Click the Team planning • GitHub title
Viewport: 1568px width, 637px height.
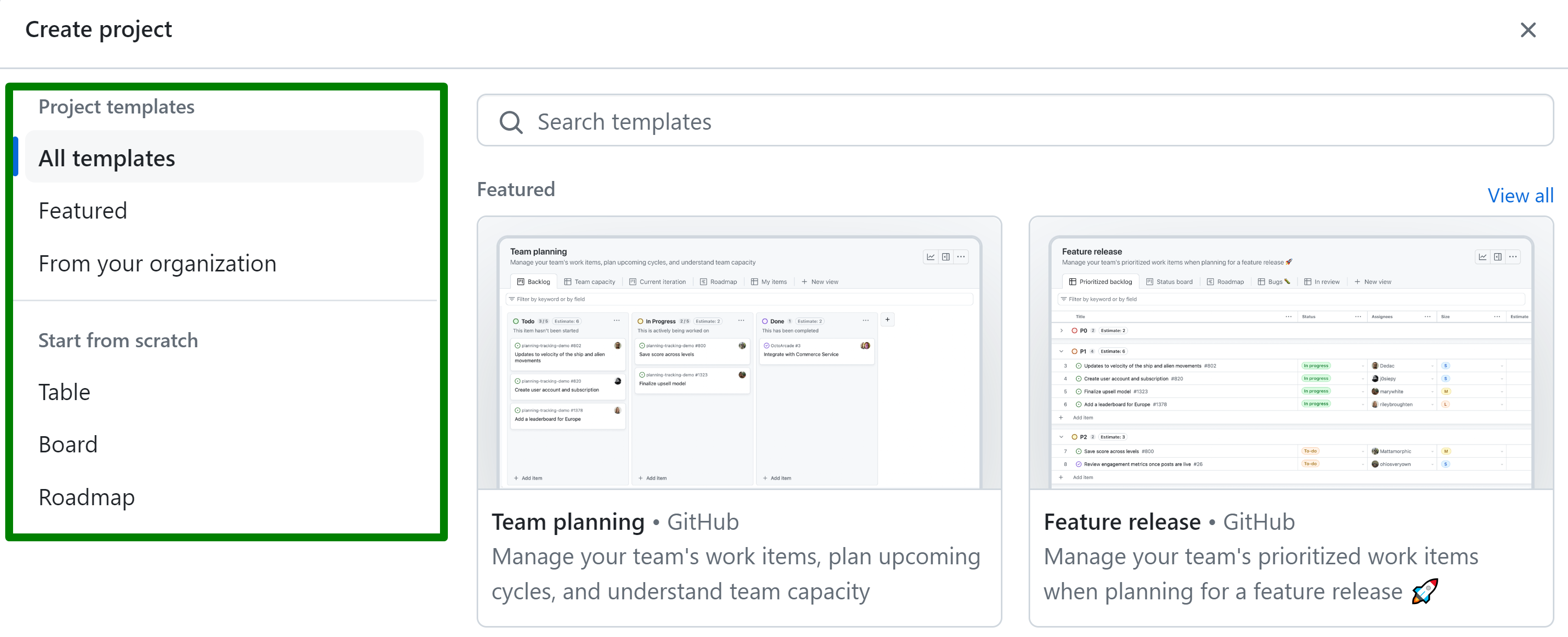coord(615,522)
